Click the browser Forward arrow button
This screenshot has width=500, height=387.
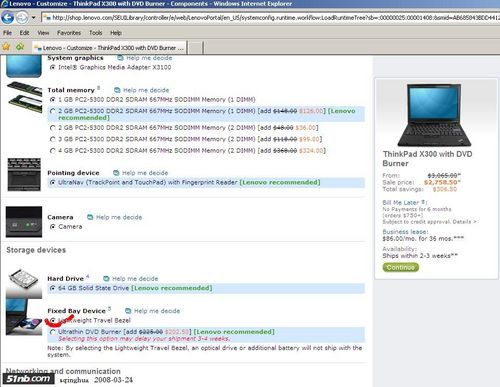pyautogui.click(x=22, y=17)
